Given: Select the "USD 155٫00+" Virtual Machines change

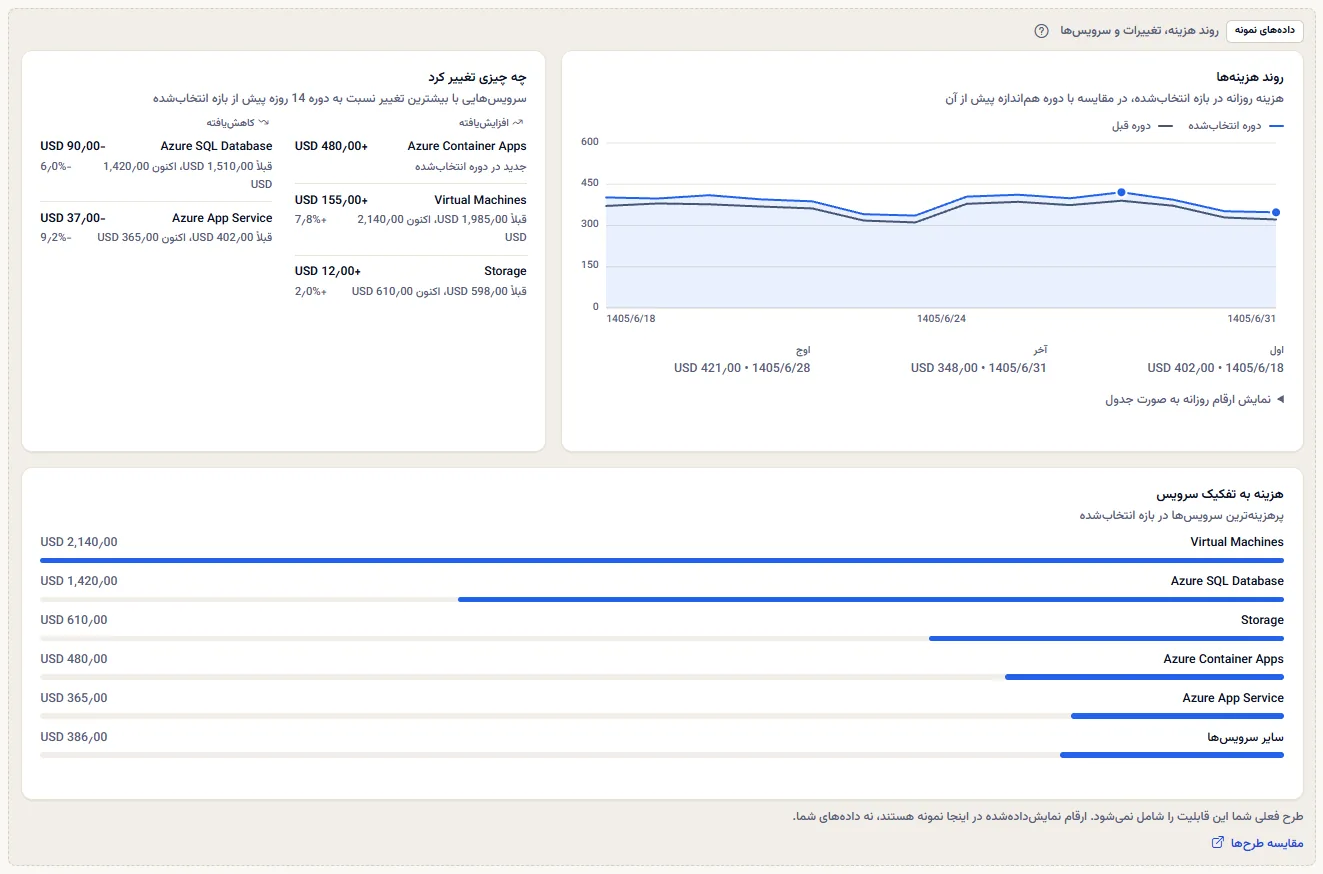Looking at the screenshot, I should pyautogui.click(x=331, y=200).
